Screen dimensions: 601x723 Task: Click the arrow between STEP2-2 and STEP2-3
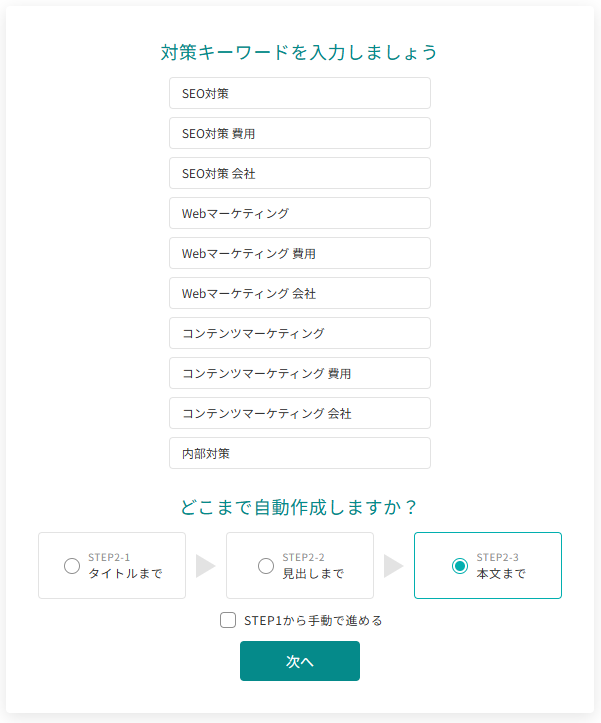click(x=393, y=566)
